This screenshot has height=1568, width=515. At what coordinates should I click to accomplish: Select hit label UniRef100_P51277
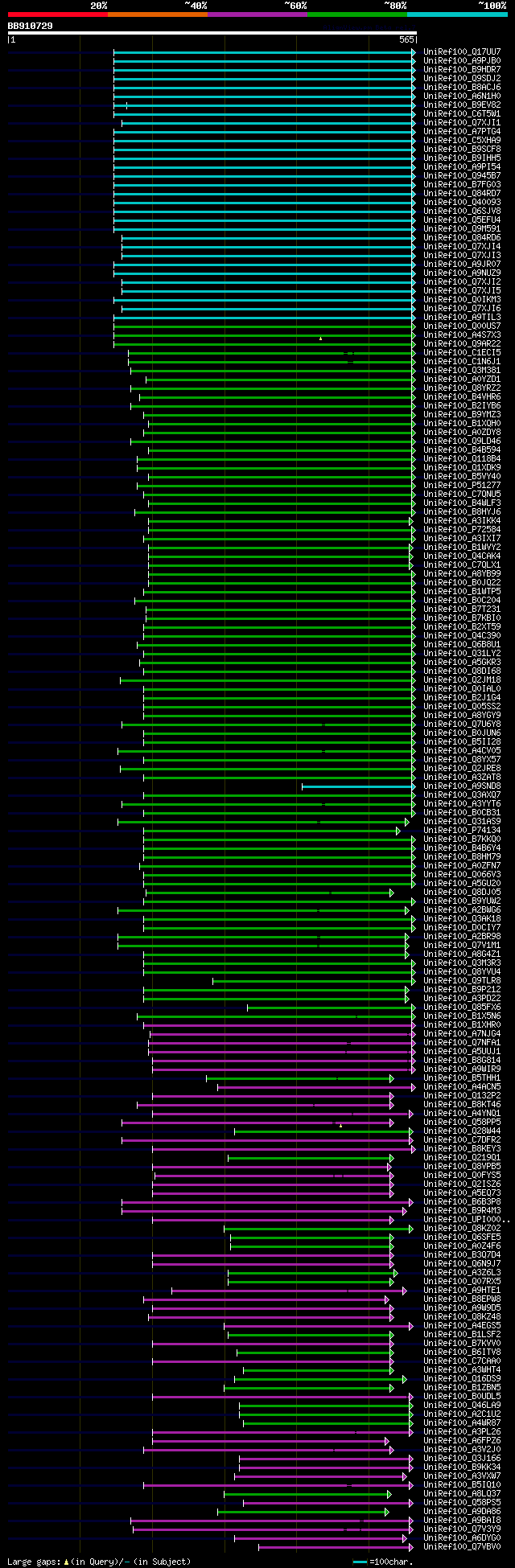(x=462, y=485)
